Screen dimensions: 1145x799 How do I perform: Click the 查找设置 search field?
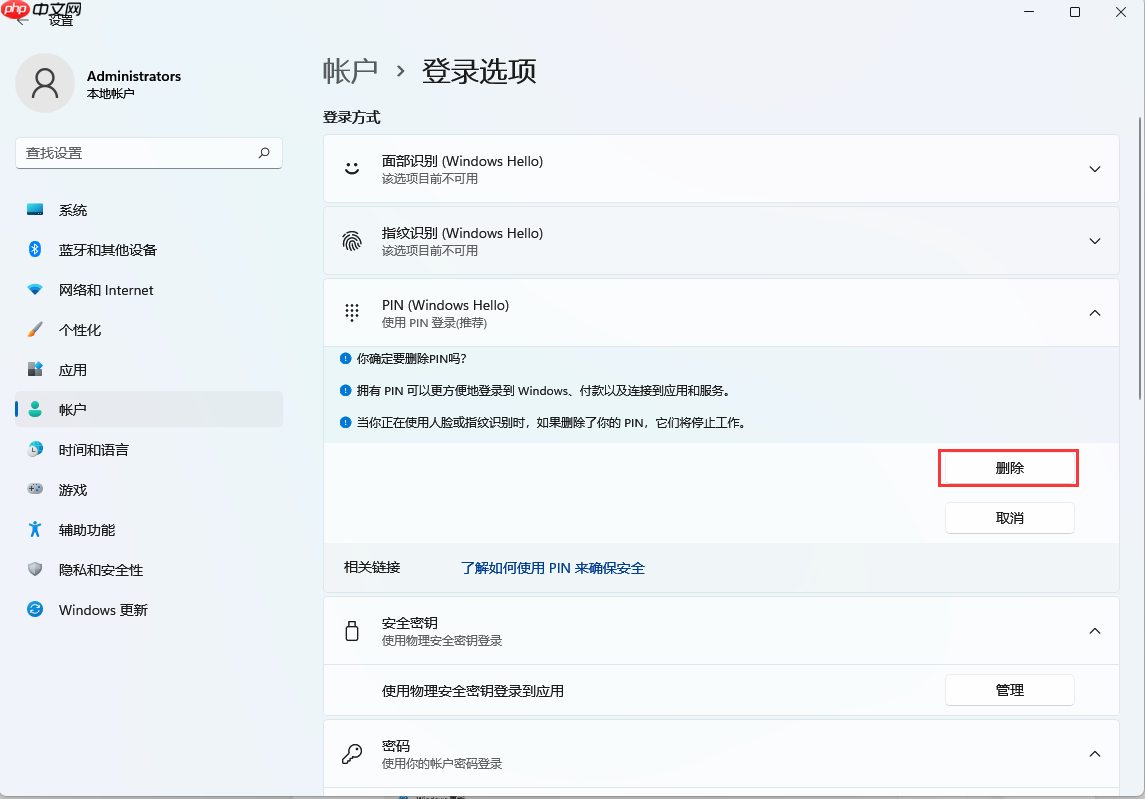pyautogui.click(x=148, y=152)
